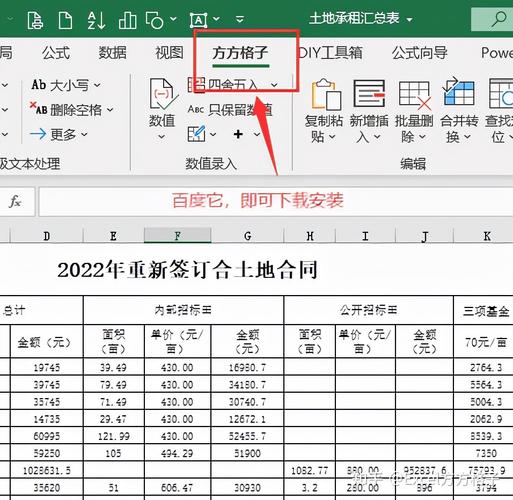Click the 只保留数值 button
The width and height of the screenshot is (513, 500).
[x=230, y=110]
